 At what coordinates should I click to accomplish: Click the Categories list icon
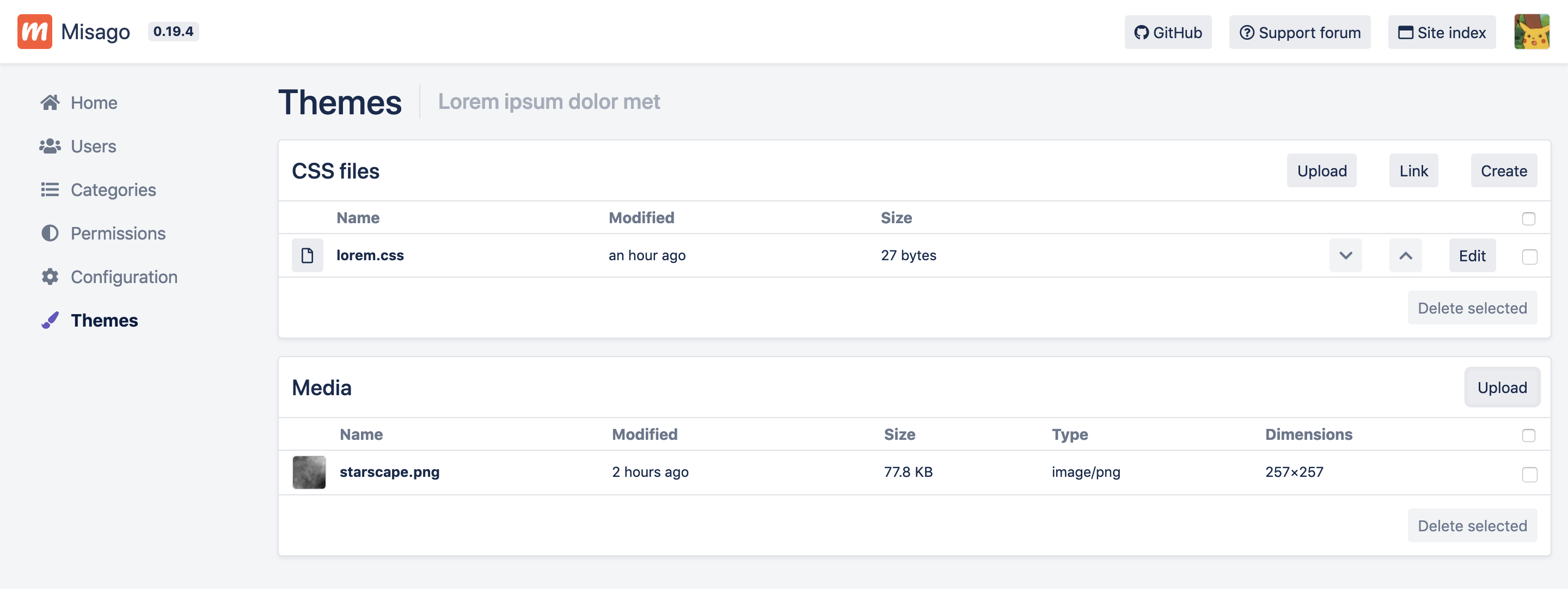(x=50, y=190)
